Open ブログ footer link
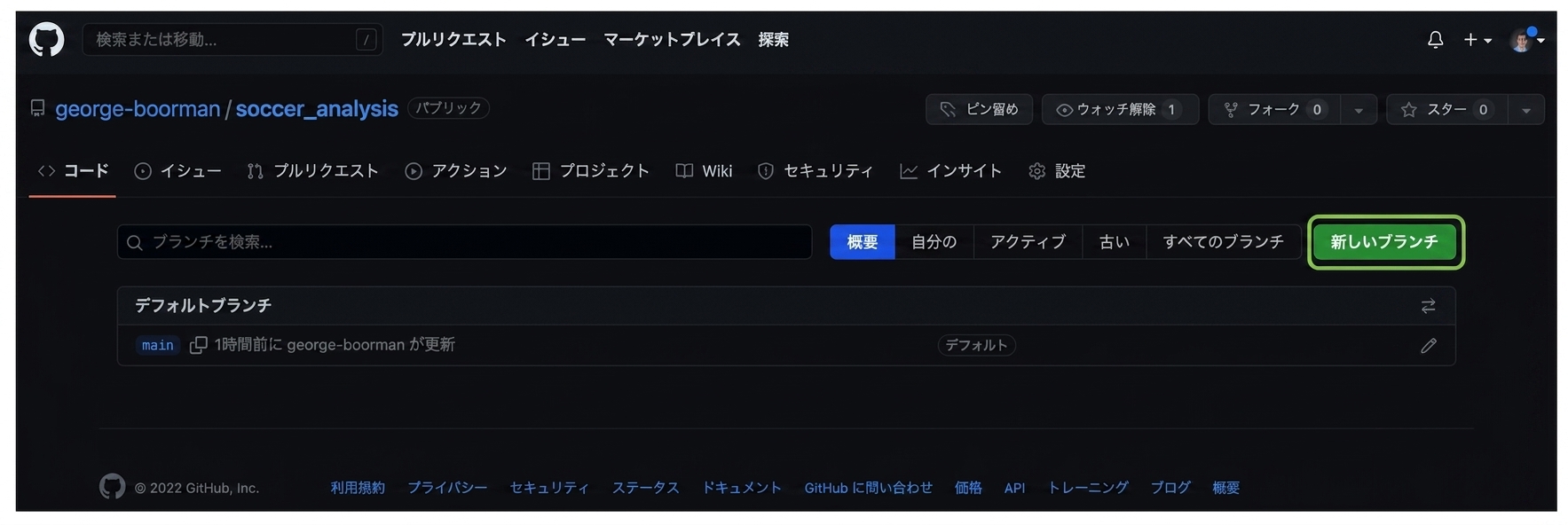Screen dimensions: 1568x525 click(x=1170, y=488)
